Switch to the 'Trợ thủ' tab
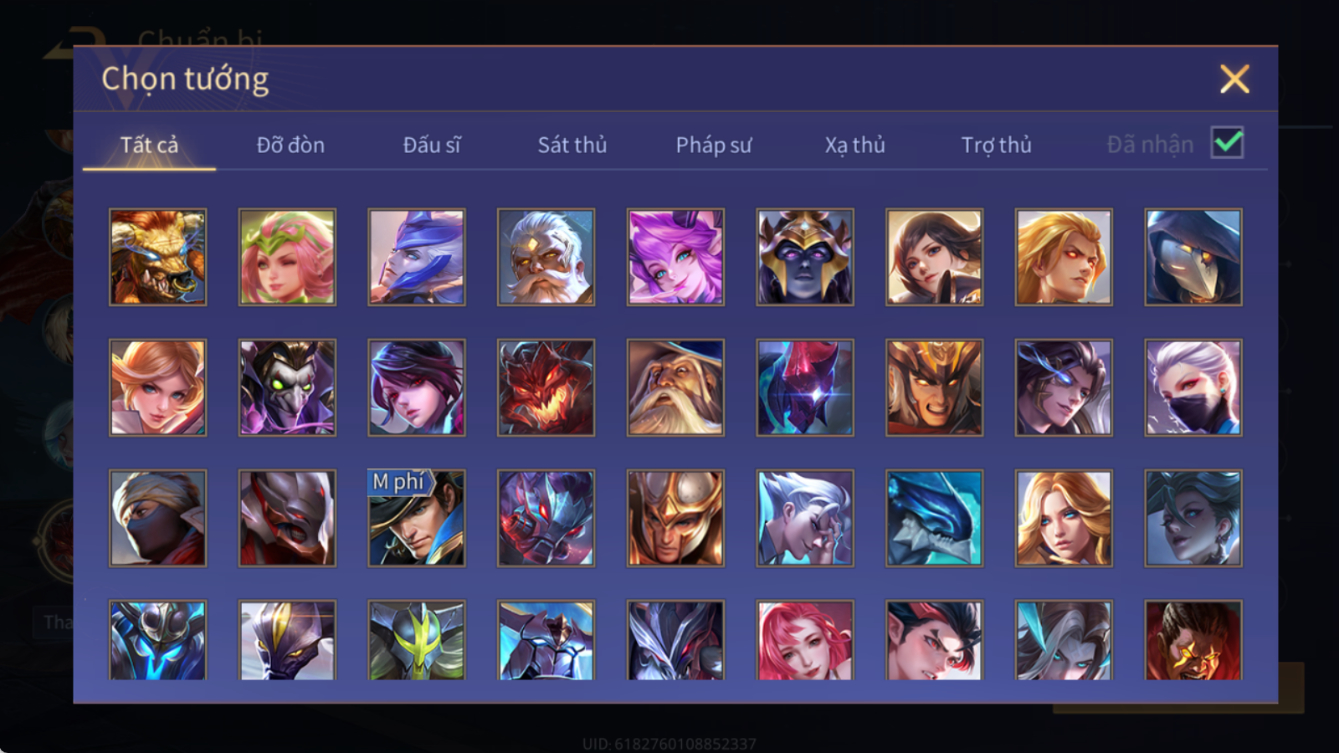1339x753 pixels. point(996,145)
